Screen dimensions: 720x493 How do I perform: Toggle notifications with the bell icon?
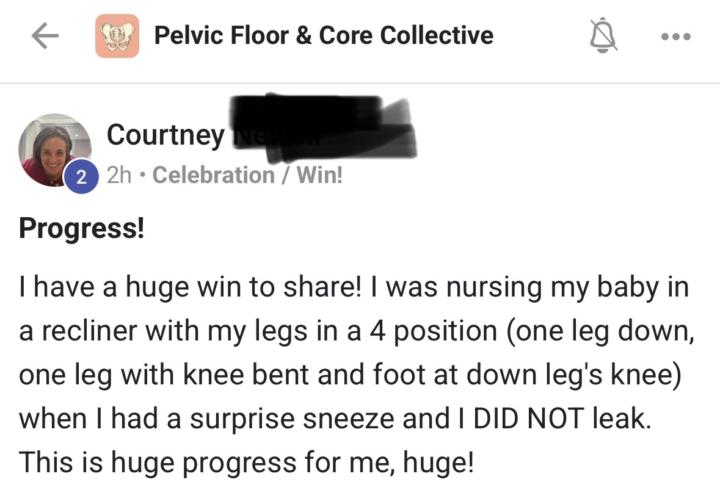tap(603, 37)
